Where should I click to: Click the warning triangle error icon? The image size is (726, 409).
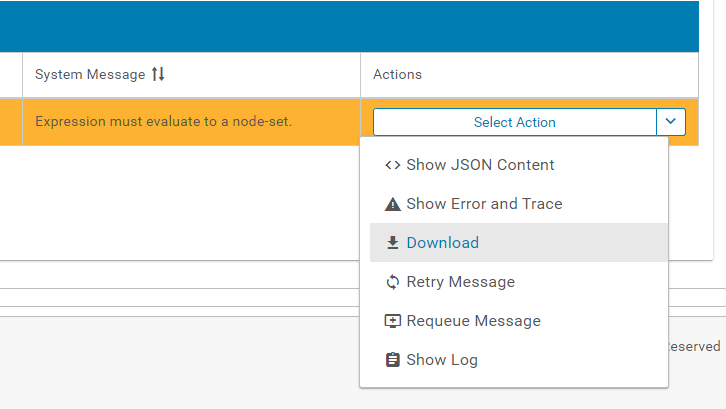click(x=393, y=204)
